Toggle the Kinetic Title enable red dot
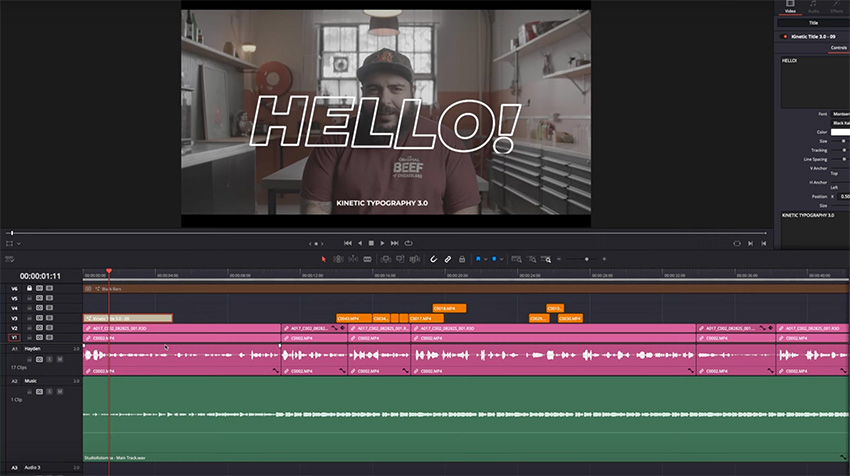850x476 pixels. 783,35
